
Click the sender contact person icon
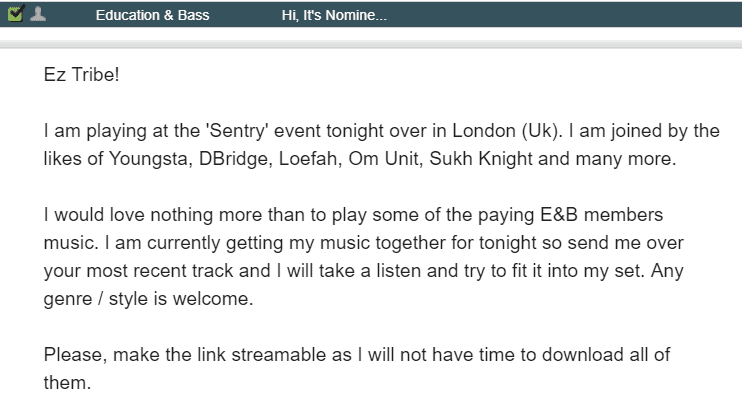(x=37, y=15)
